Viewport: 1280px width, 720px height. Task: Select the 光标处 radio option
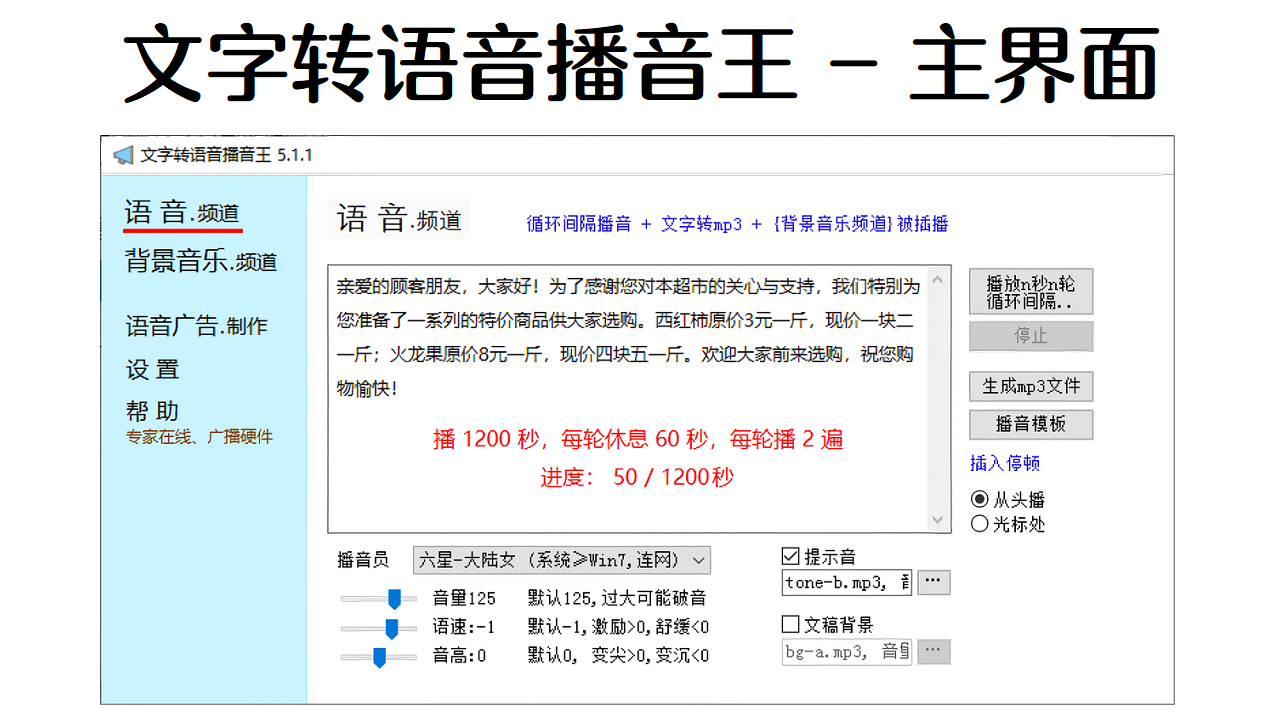pos(979,523)
